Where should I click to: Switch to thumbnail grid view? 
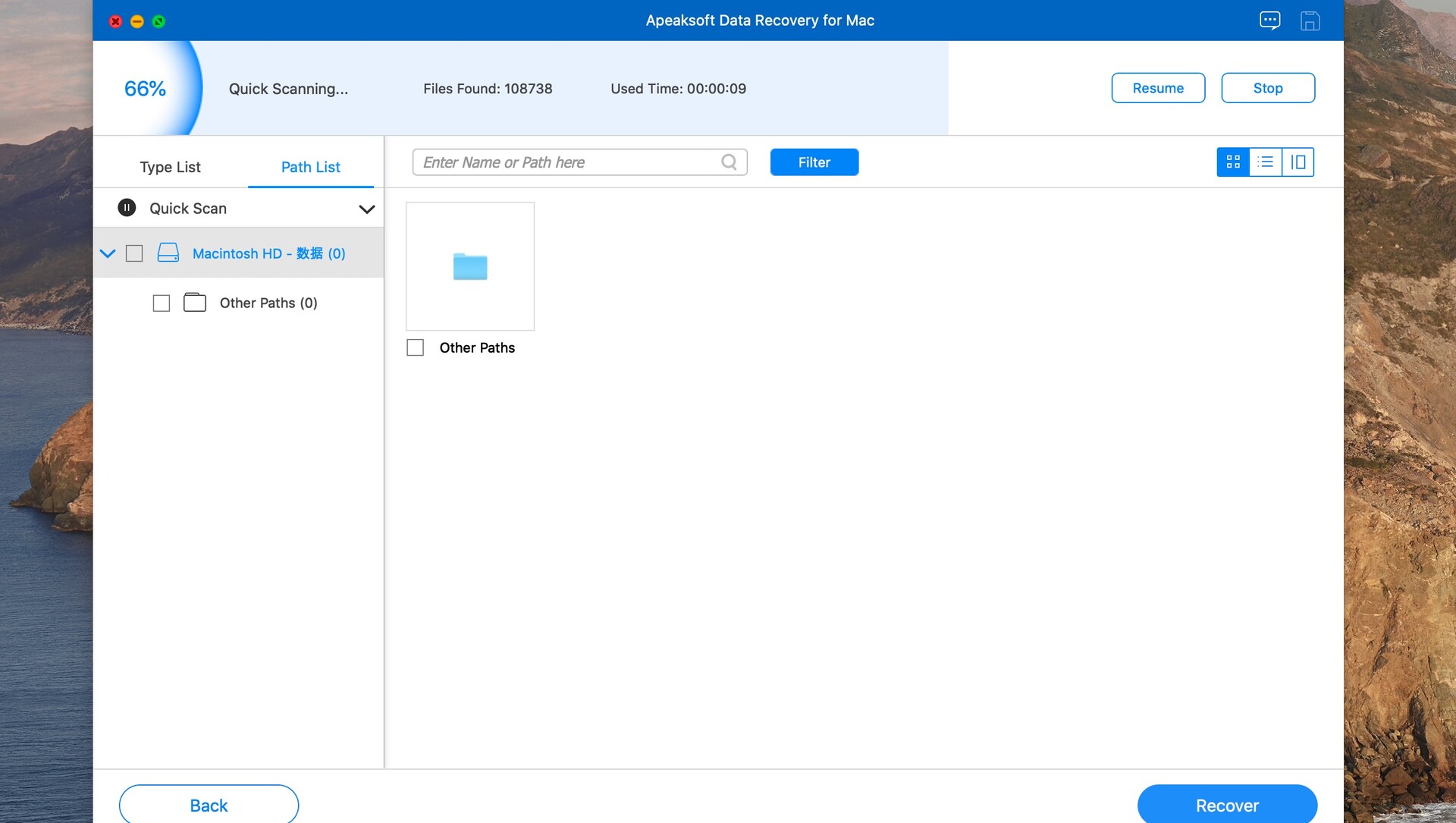point(1233,162)
